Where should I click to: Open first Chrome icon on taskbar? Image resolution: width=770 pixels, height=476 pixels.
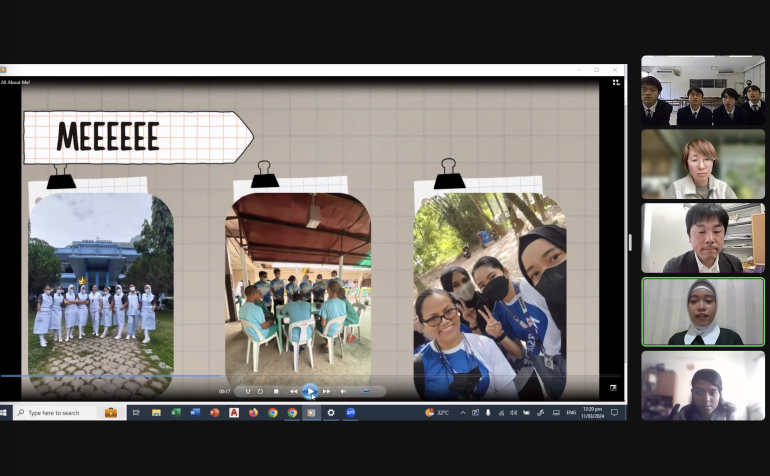point(273,413)
